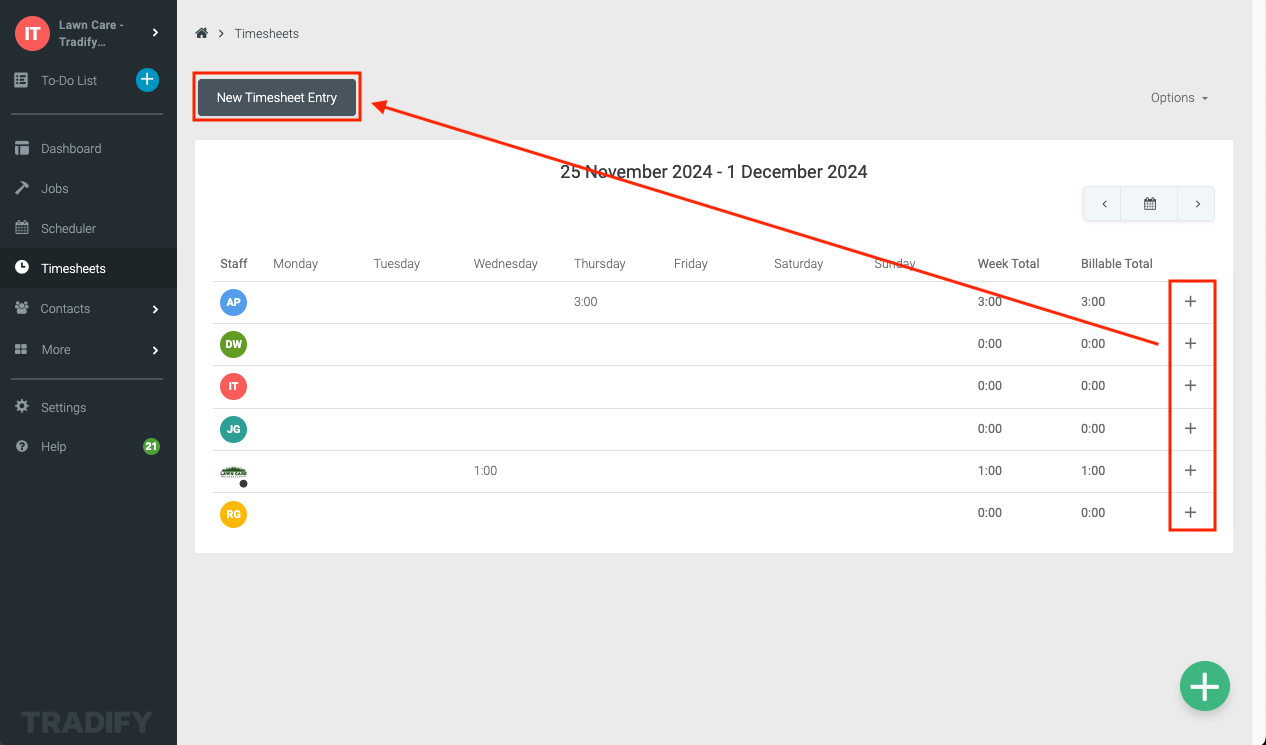The width and height of the screenshot is (1266, 745).
Task: Click the Timesheets clock icon
Action: pyautogui.click(x=21, y=268)
